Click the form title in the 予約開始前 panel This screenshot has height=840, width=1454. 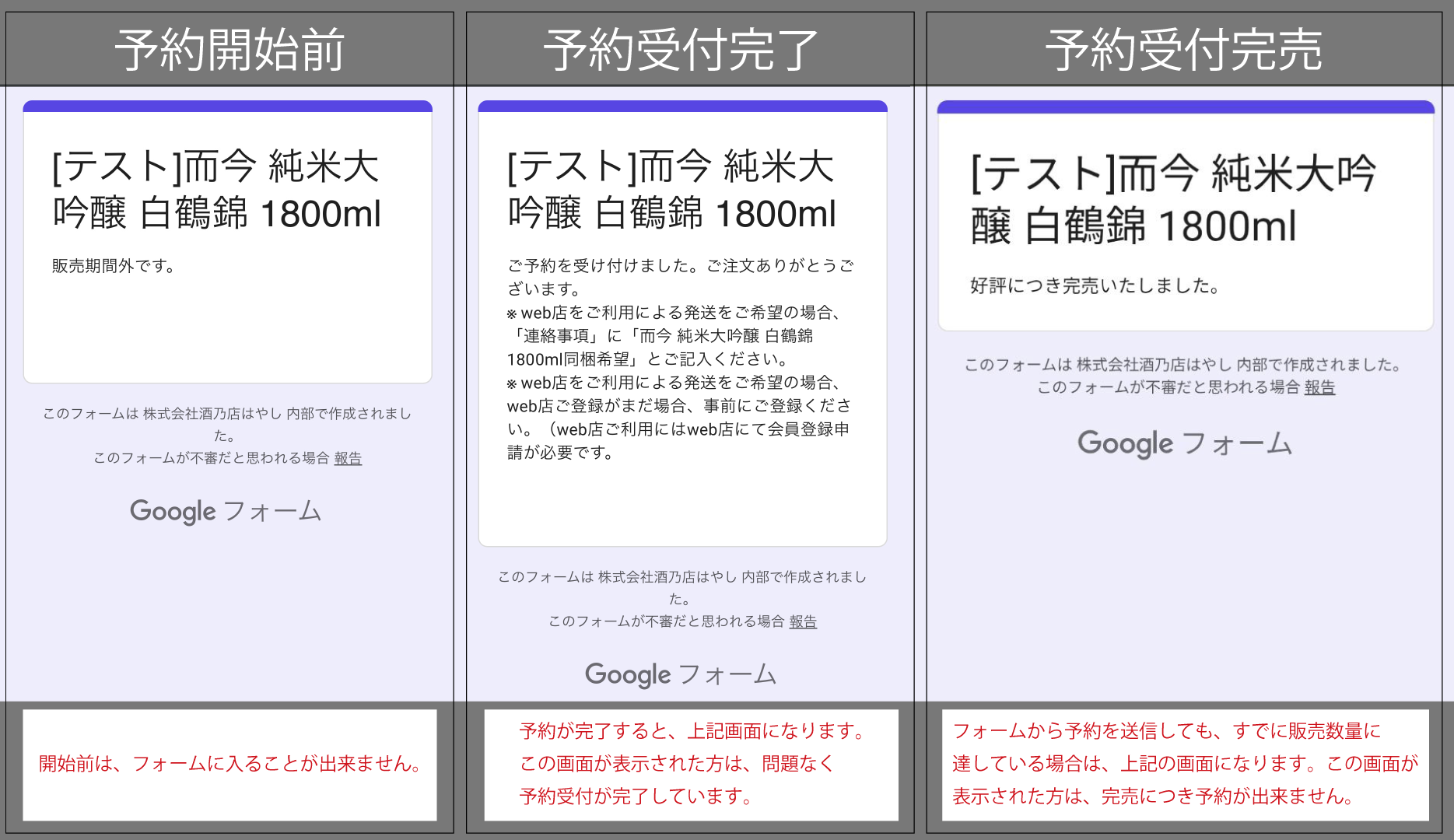216,190
